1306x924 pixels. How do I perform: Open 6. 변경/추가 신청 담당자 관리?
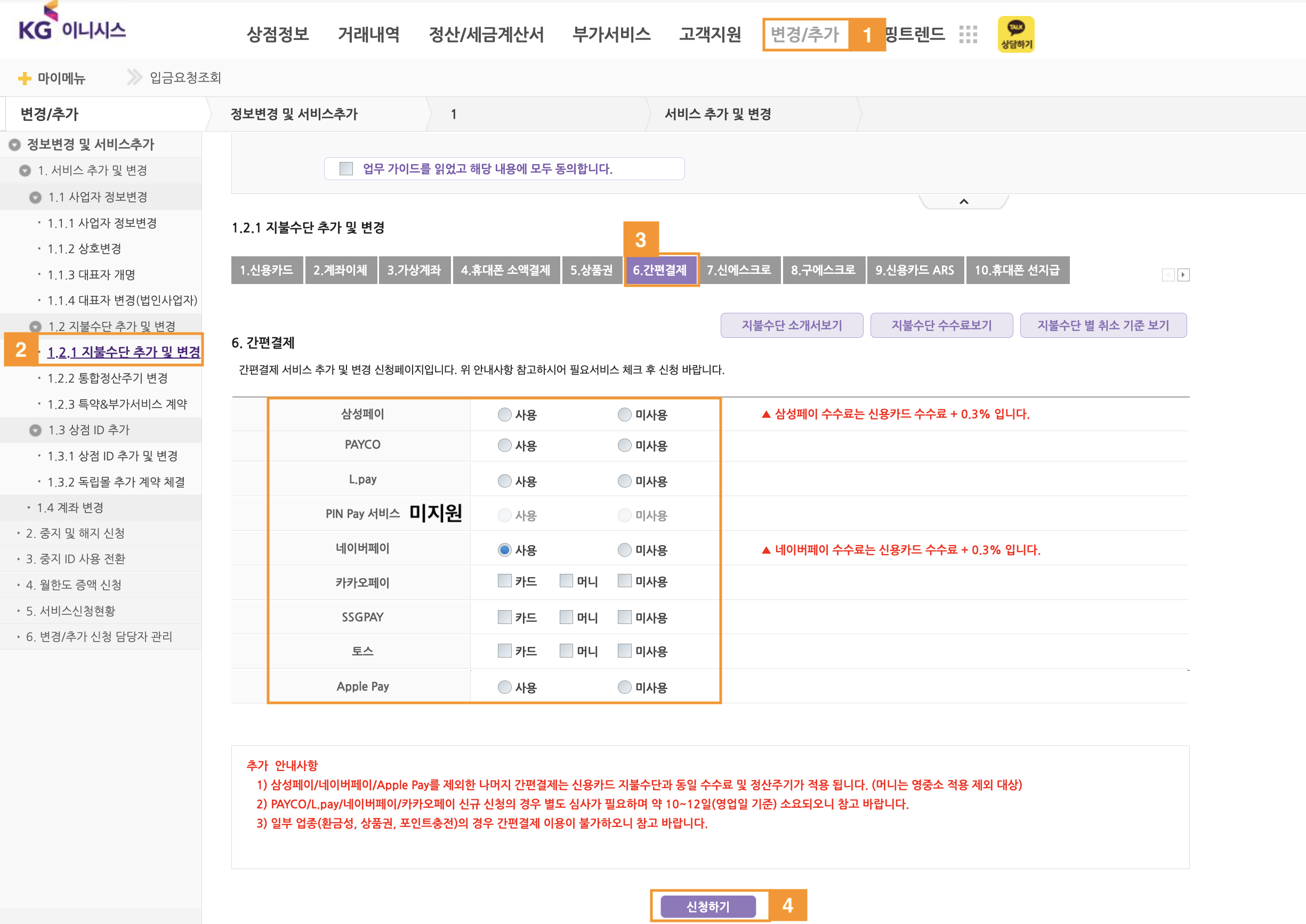pyautogui.click(x=99, y=637)
